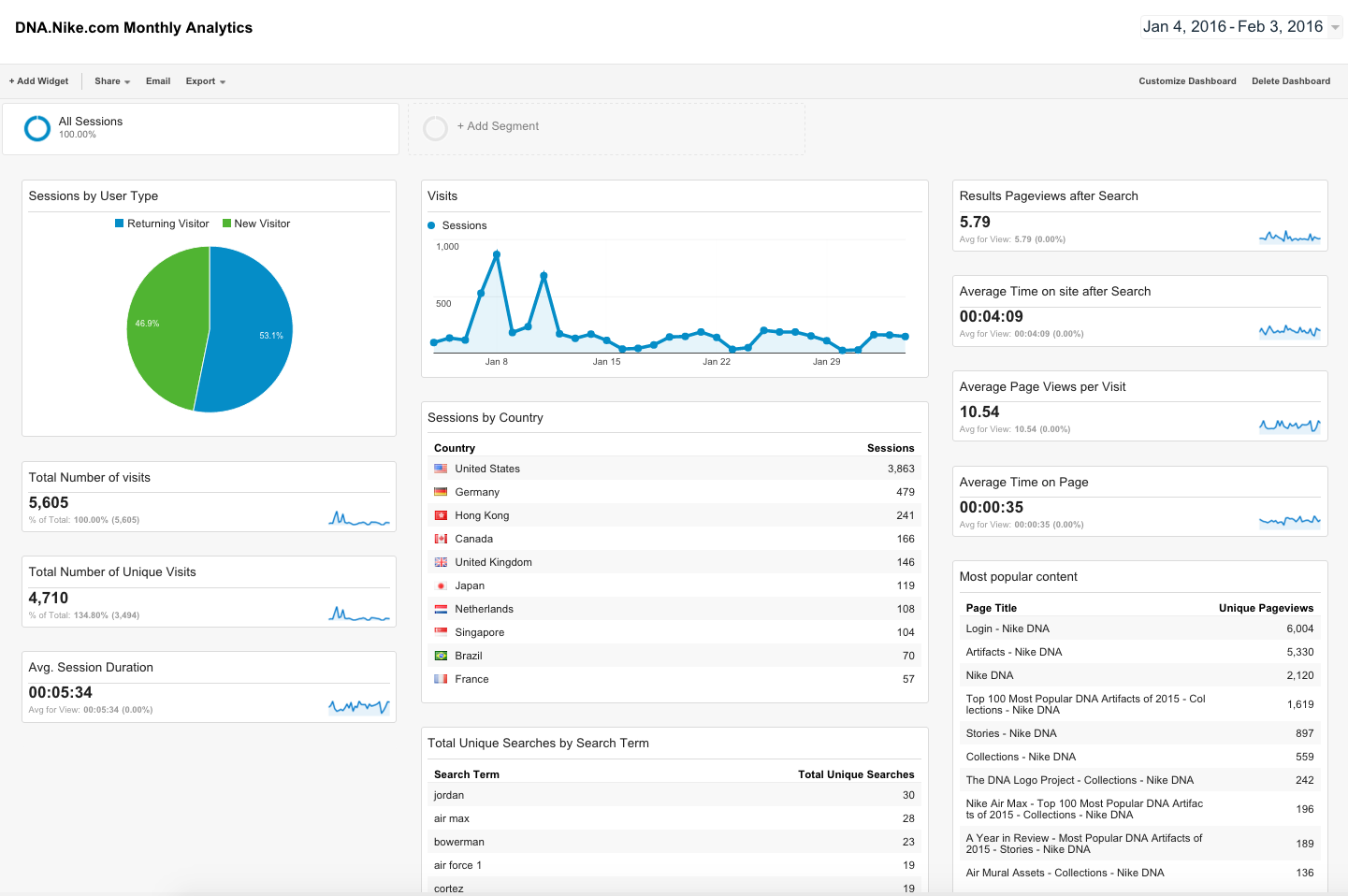Click the 5,605 total visits value

[x=49, y=503]
